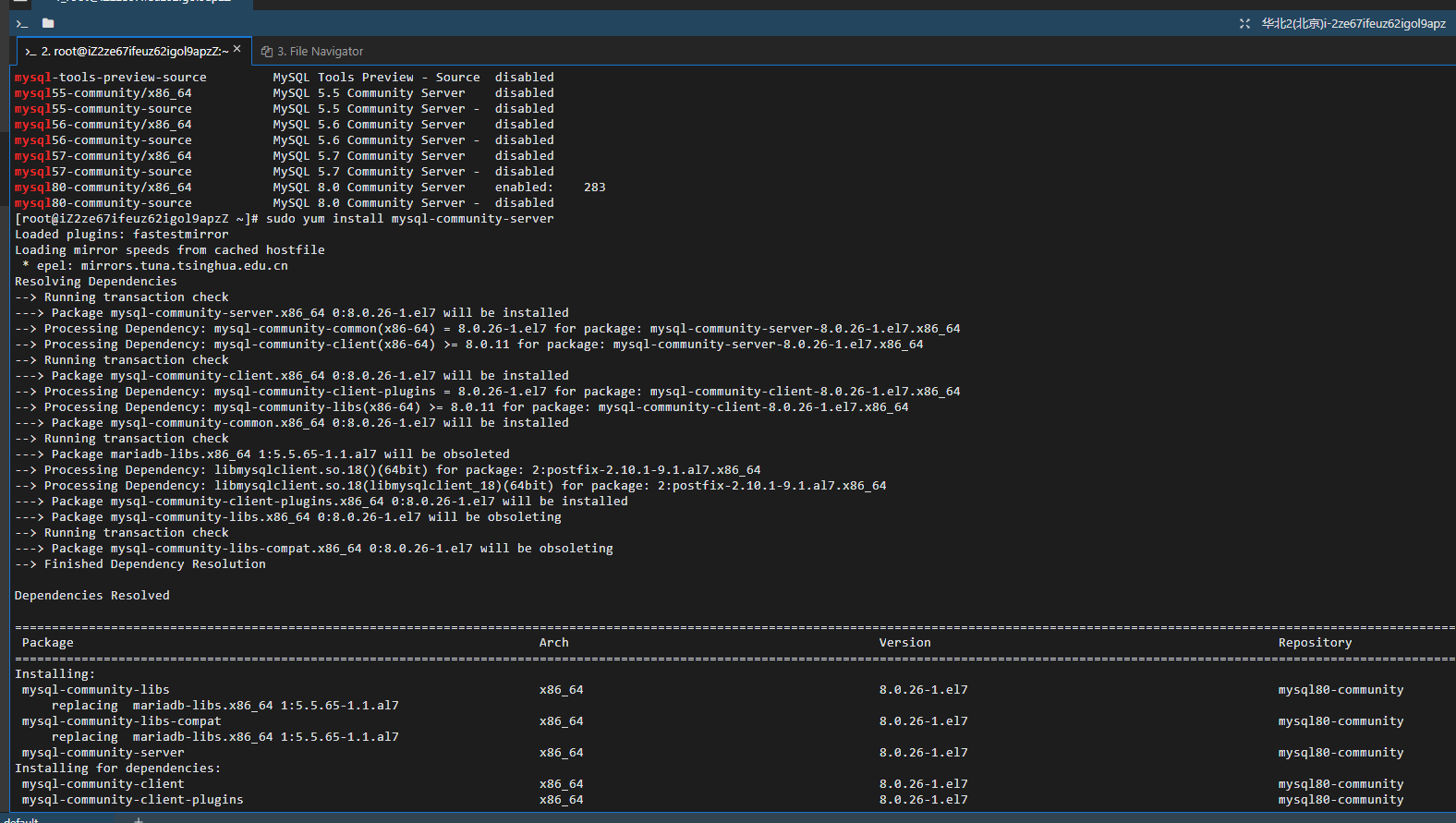Click 'Package mariadb-libs.x86_64 1:5.5.65-1.1.al7 will be obsoleted' line
1456x823 pixels.
click(262, 454)
